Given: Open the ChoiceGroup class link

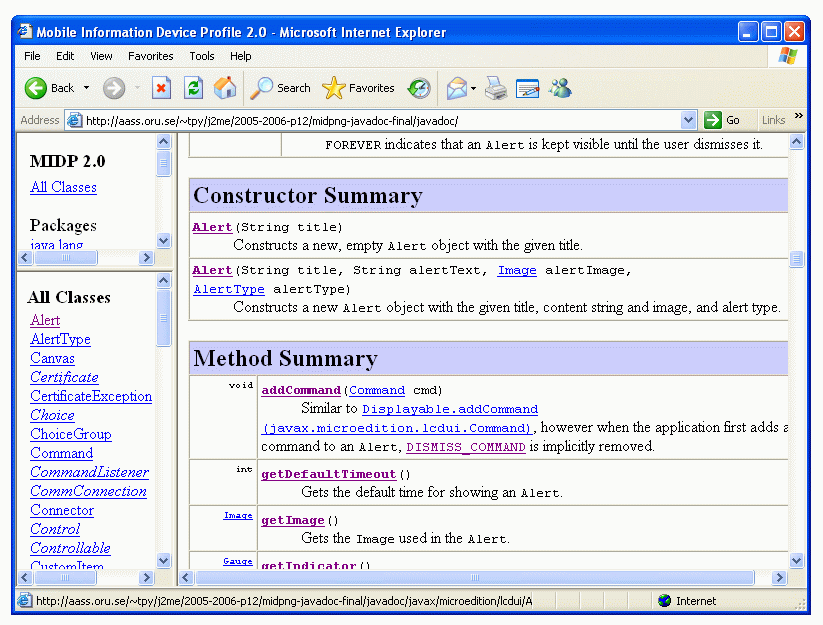Looking at the screenshot, I should (71, 435).
